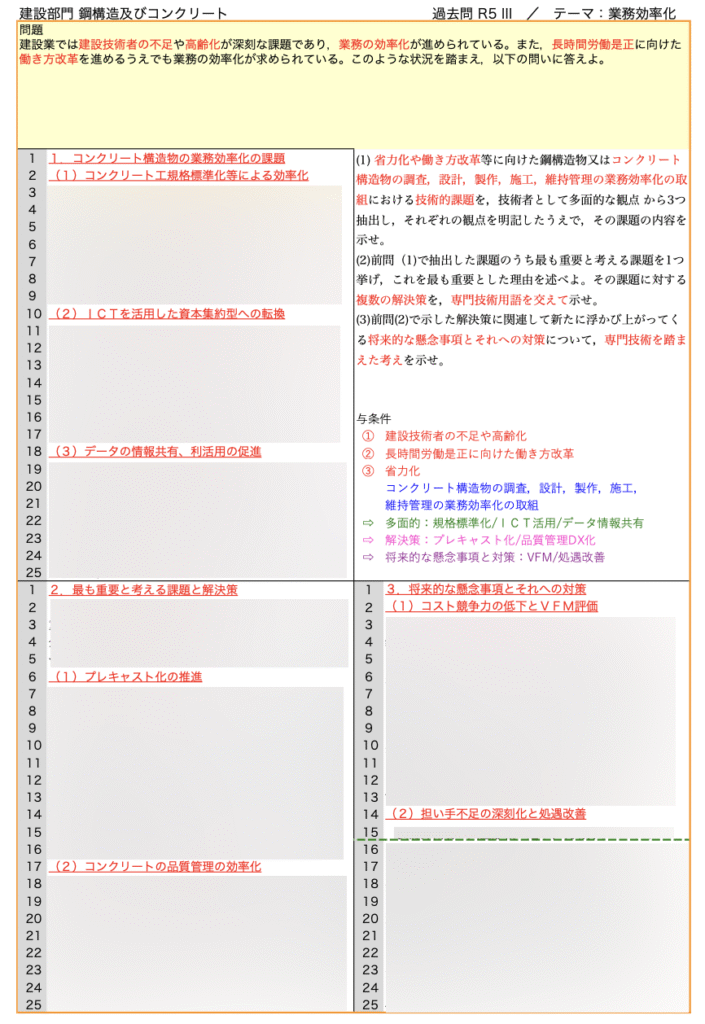Open heading 2. 最も重要と考える課題と解決策
Image resolution: width=705 pixels, height=1024 pixels.
coord(143,590)
